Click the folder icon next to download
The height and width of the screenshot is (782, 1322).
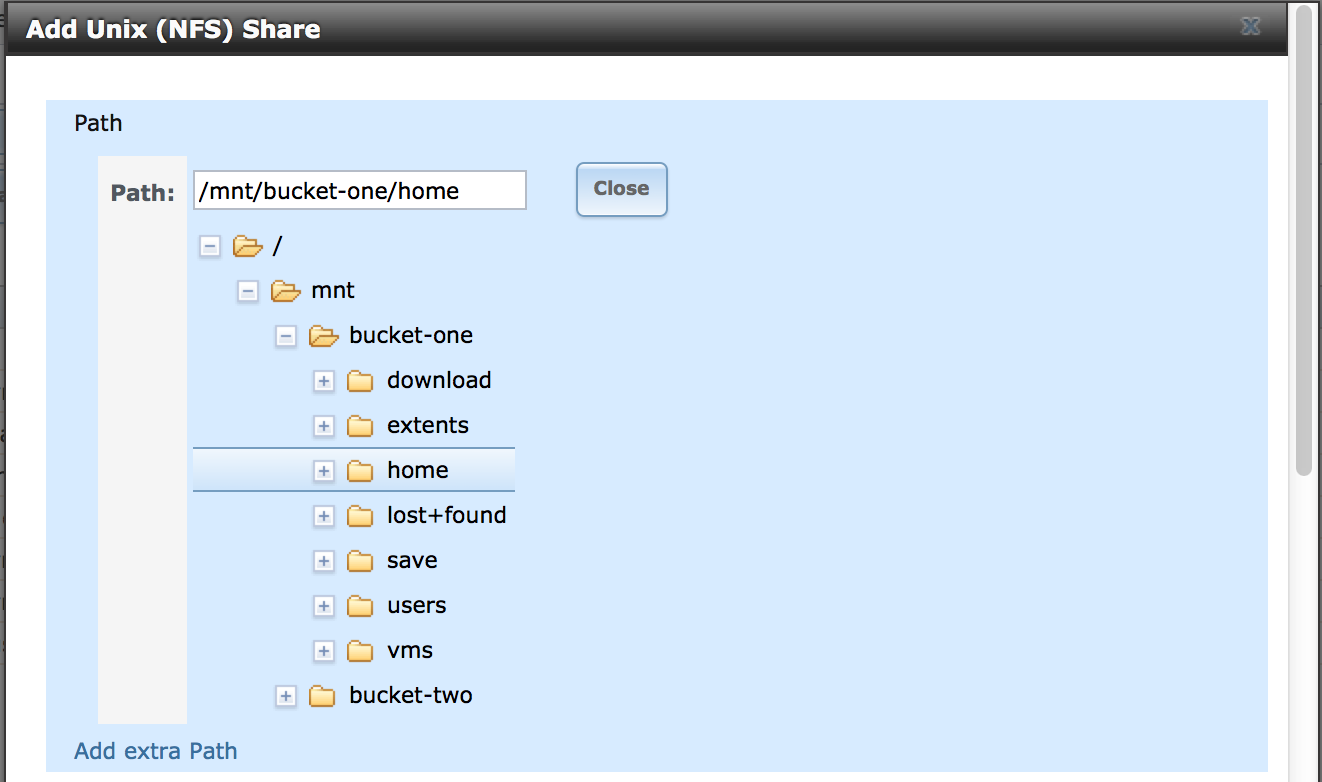(360, 380)
